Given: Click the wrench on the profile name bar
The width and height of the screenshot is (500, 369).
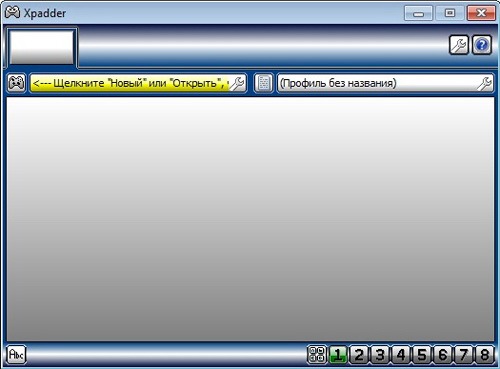Looking at the screenshot, I should (x=484, y=83).
